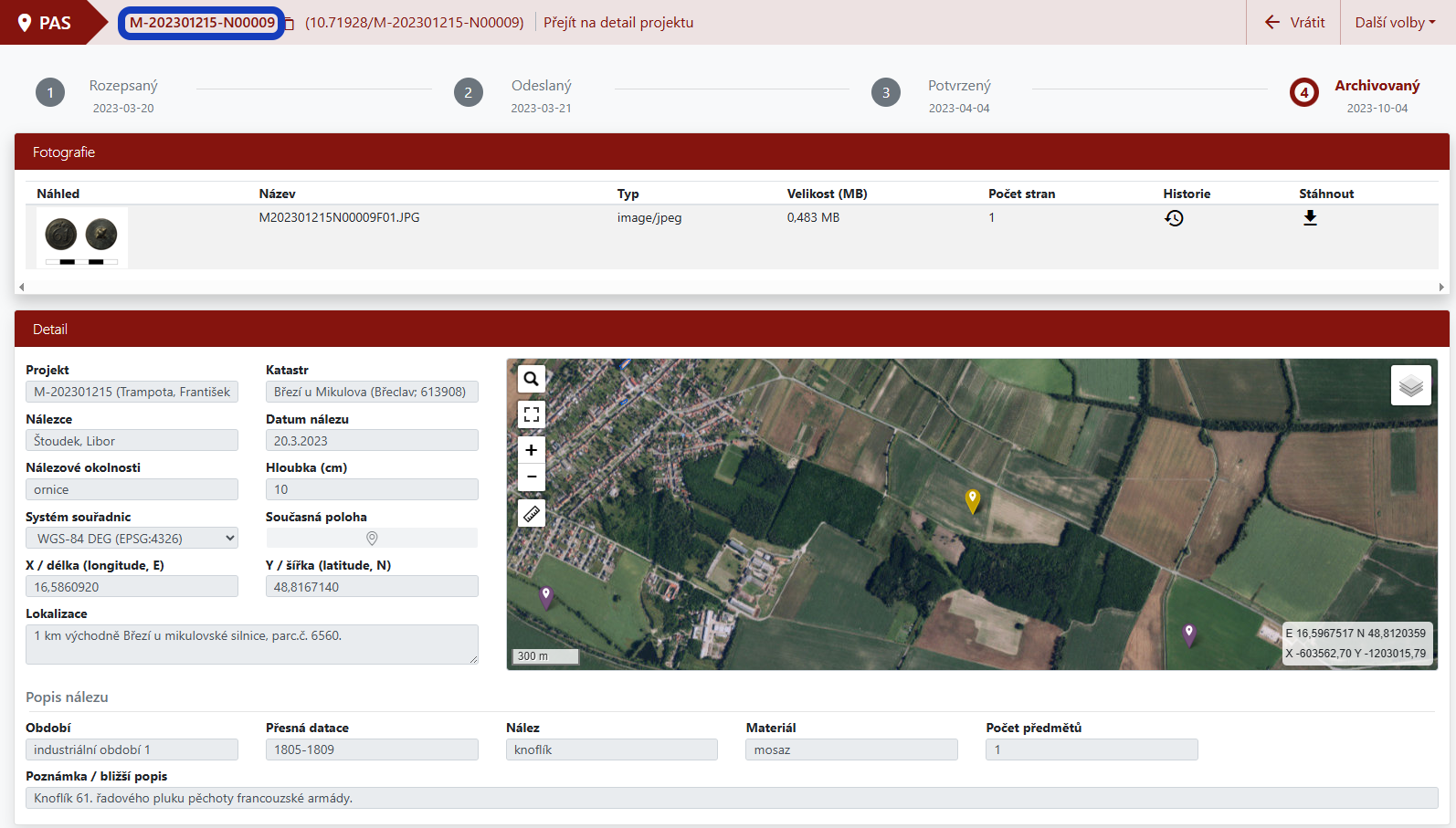Image resolution: width=1456 pixels, height=828 pixels.
Task: Open the Další volby menu
Action: pos(1395,23)
